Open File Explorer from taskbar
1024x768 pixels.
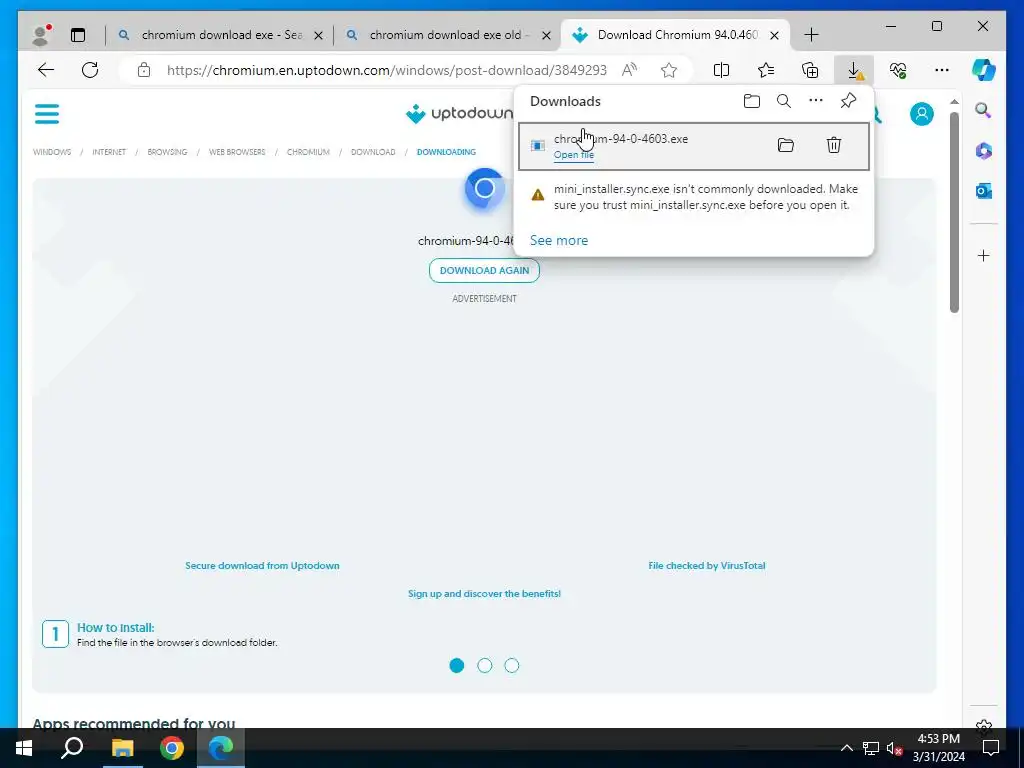122,748
